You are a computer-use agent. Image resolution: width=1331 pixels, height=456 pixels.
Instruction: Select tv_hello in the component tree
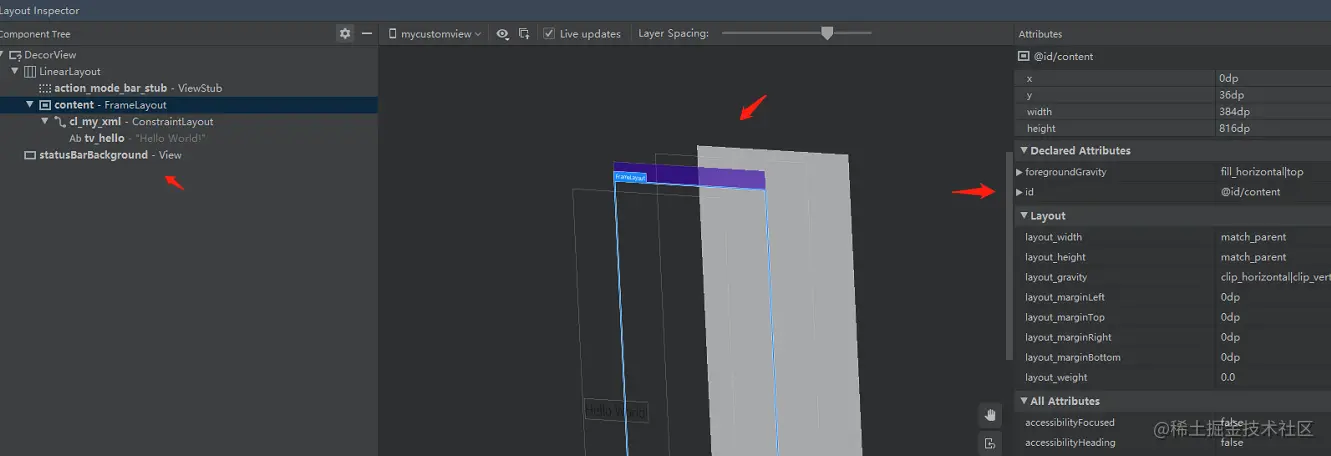[x=137, y=138]
